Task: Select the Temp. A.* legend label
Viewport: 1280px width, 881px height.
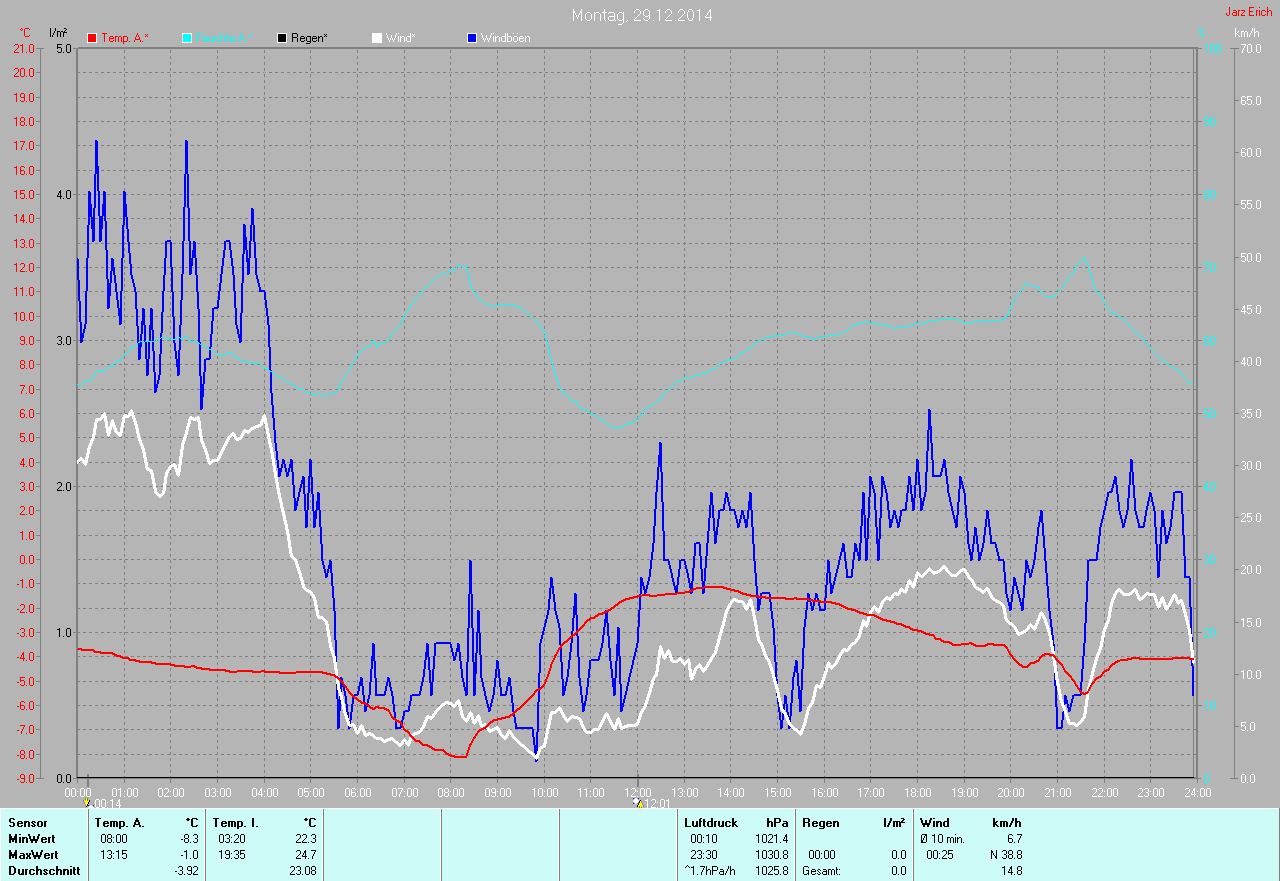Action: 125,38
